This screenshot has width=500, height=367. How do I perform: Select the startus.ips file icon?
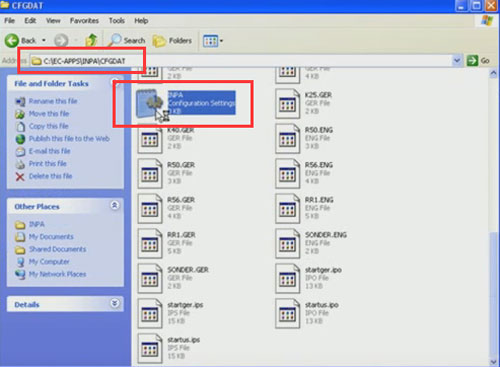click(x=150, y=349)
